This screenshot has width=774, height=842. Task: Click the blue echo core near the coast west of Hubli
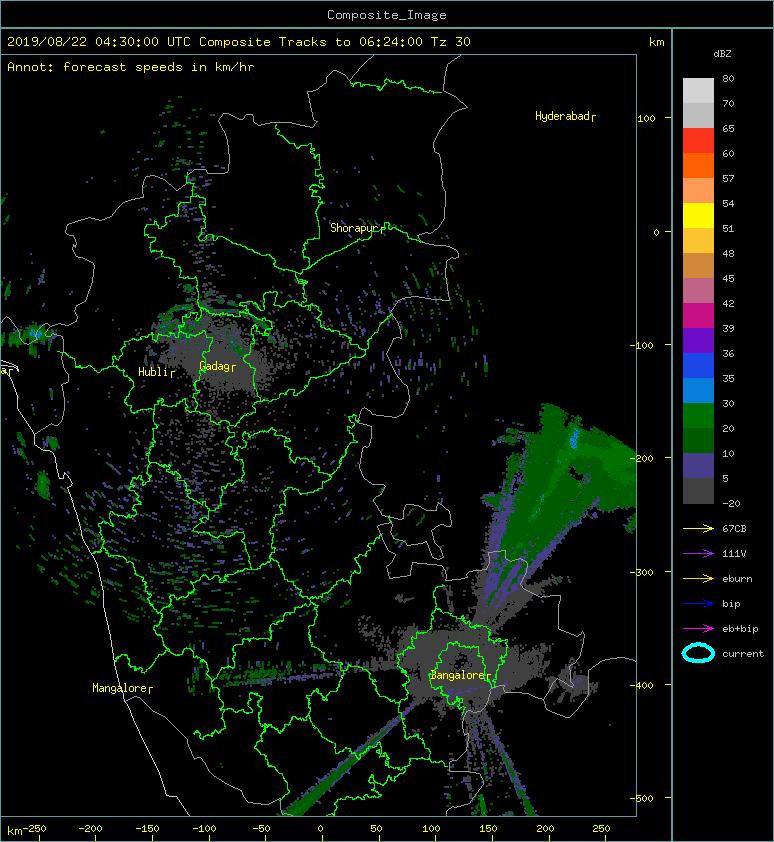(36, 333)
